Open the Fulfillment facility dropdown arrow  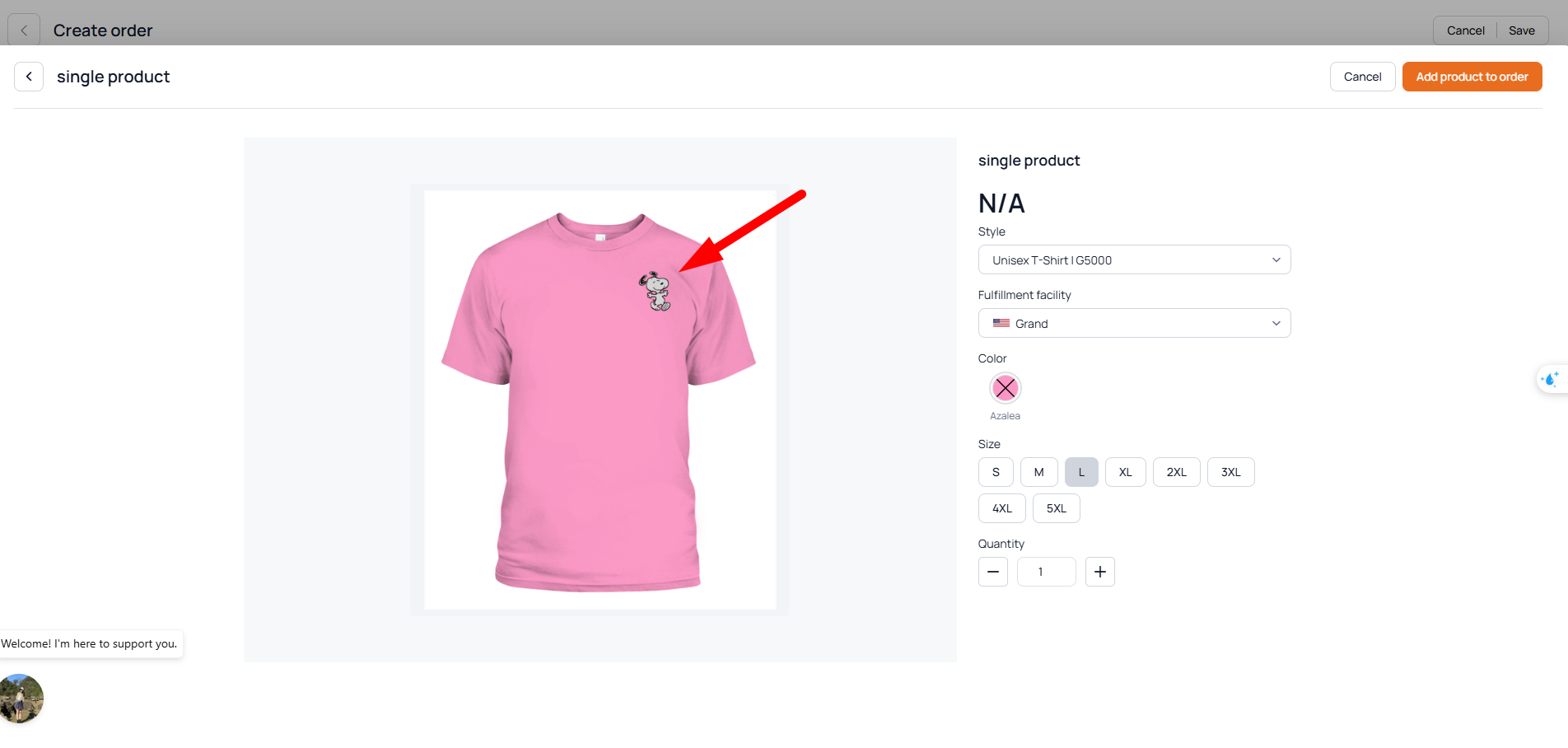coord(1276,324)
